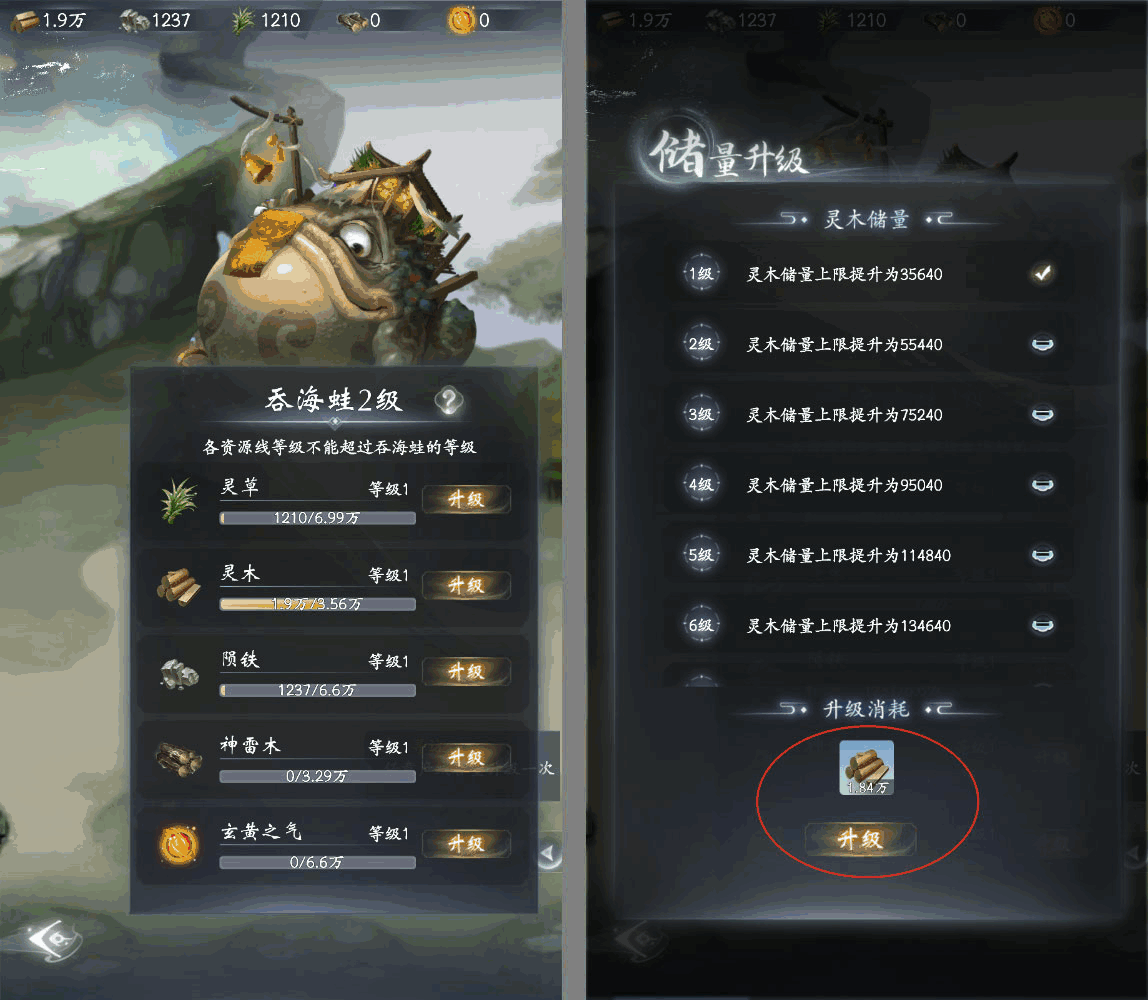Toggle the level 4 storage row indicator

point(1043,485)
